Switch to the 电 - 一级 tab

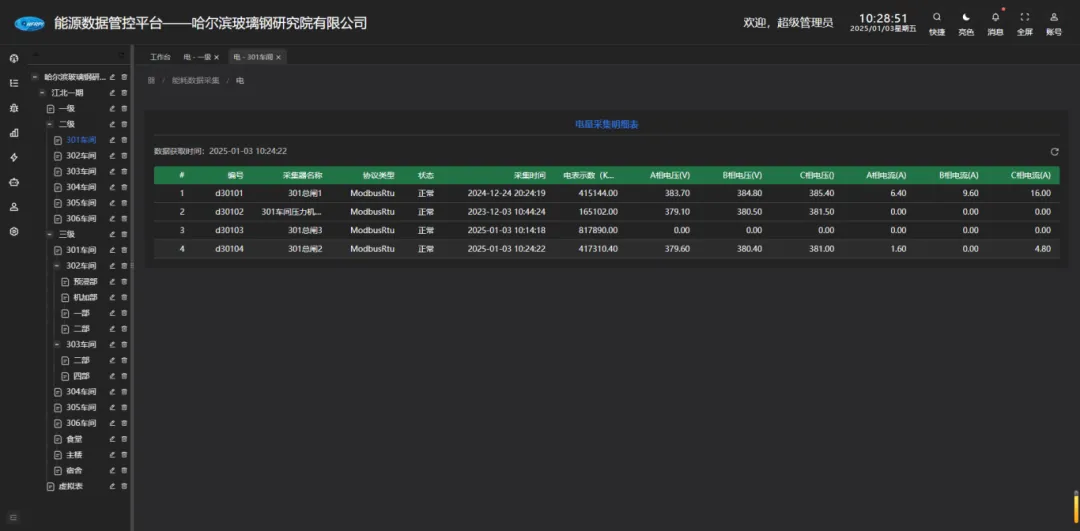tap(198, 57)
